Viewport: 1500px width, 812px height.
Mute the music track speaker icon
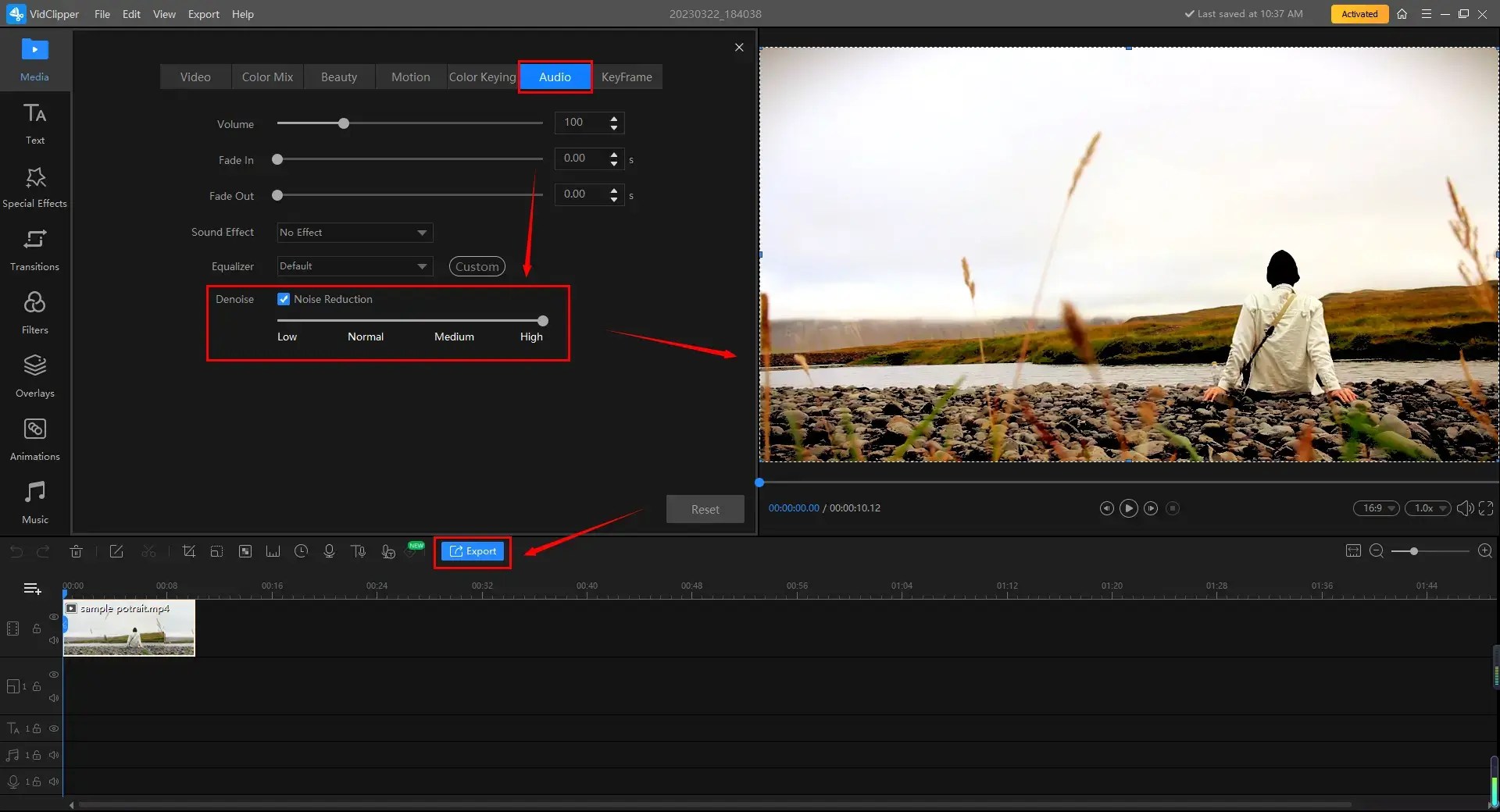coord(53,755)
